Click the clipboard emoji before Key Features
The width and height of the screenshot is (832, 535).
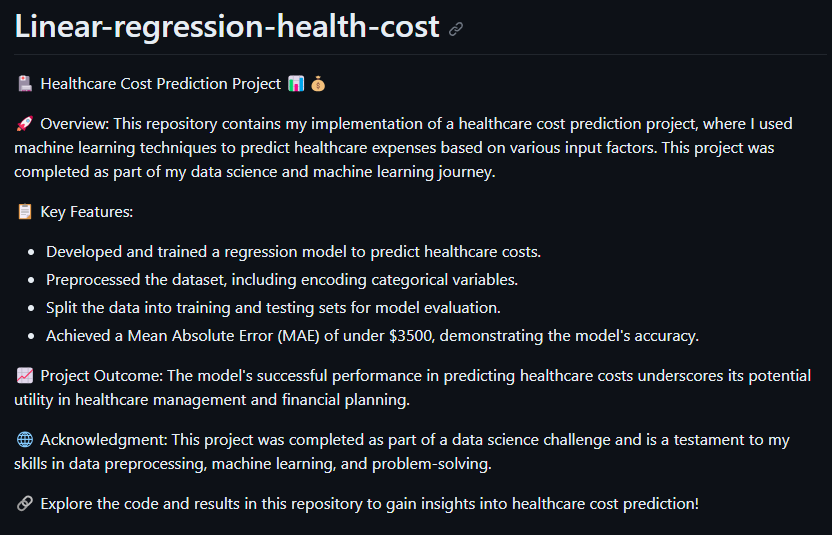coord(25,212)
